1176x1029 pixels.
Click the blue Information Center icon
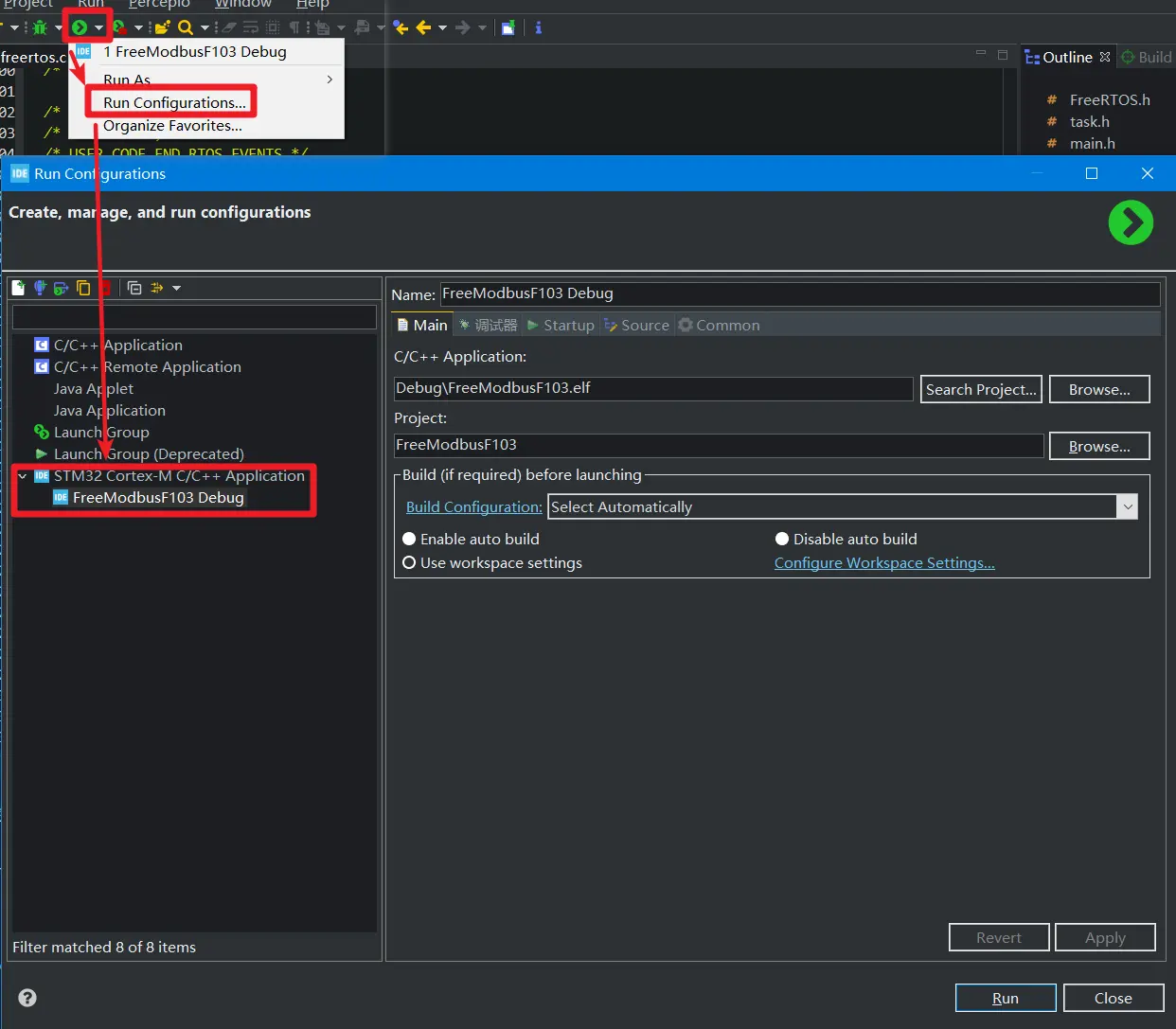[539, 27]
